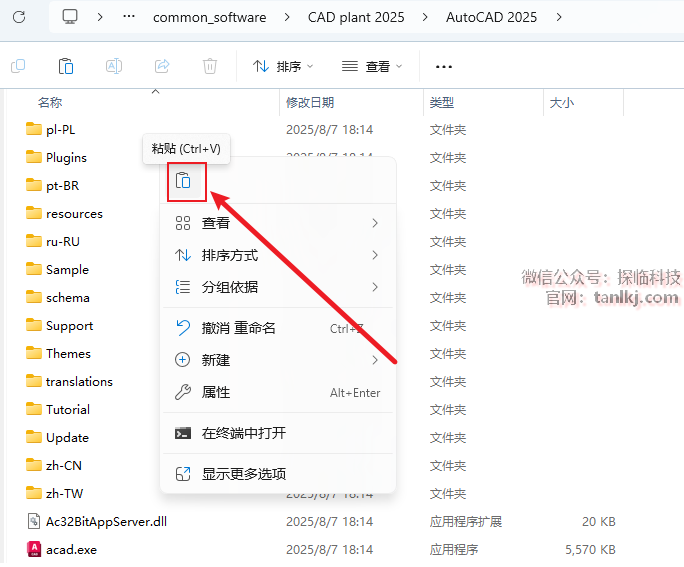Expand chevron after CAD plant 2025 breadcrumb
Screen dimensions: 684x567
pyautogui.click(x=425, y=17)
